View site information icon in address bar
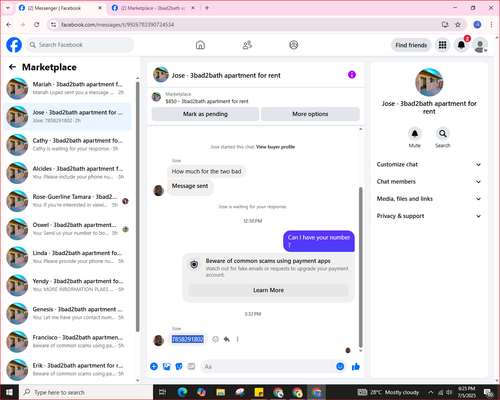Viewport: 500px width, 400px height. (x=53, y=25)
